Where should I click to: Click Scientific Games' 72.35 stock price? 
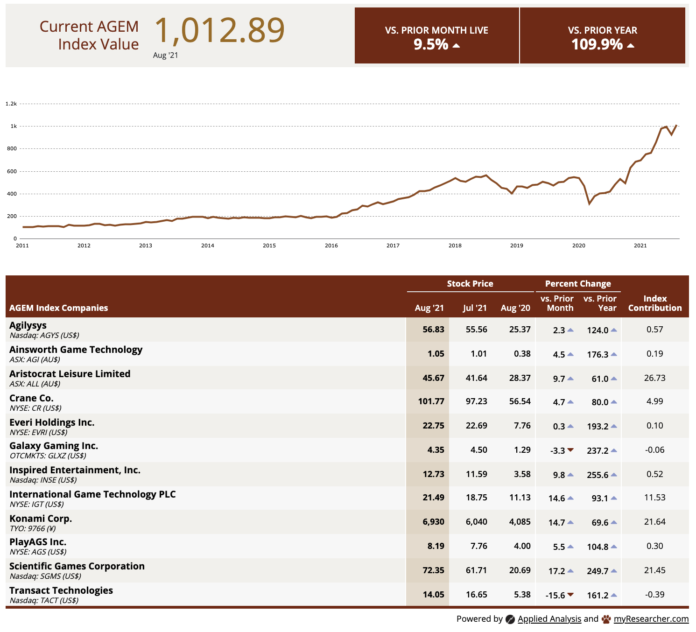point(433,570)
